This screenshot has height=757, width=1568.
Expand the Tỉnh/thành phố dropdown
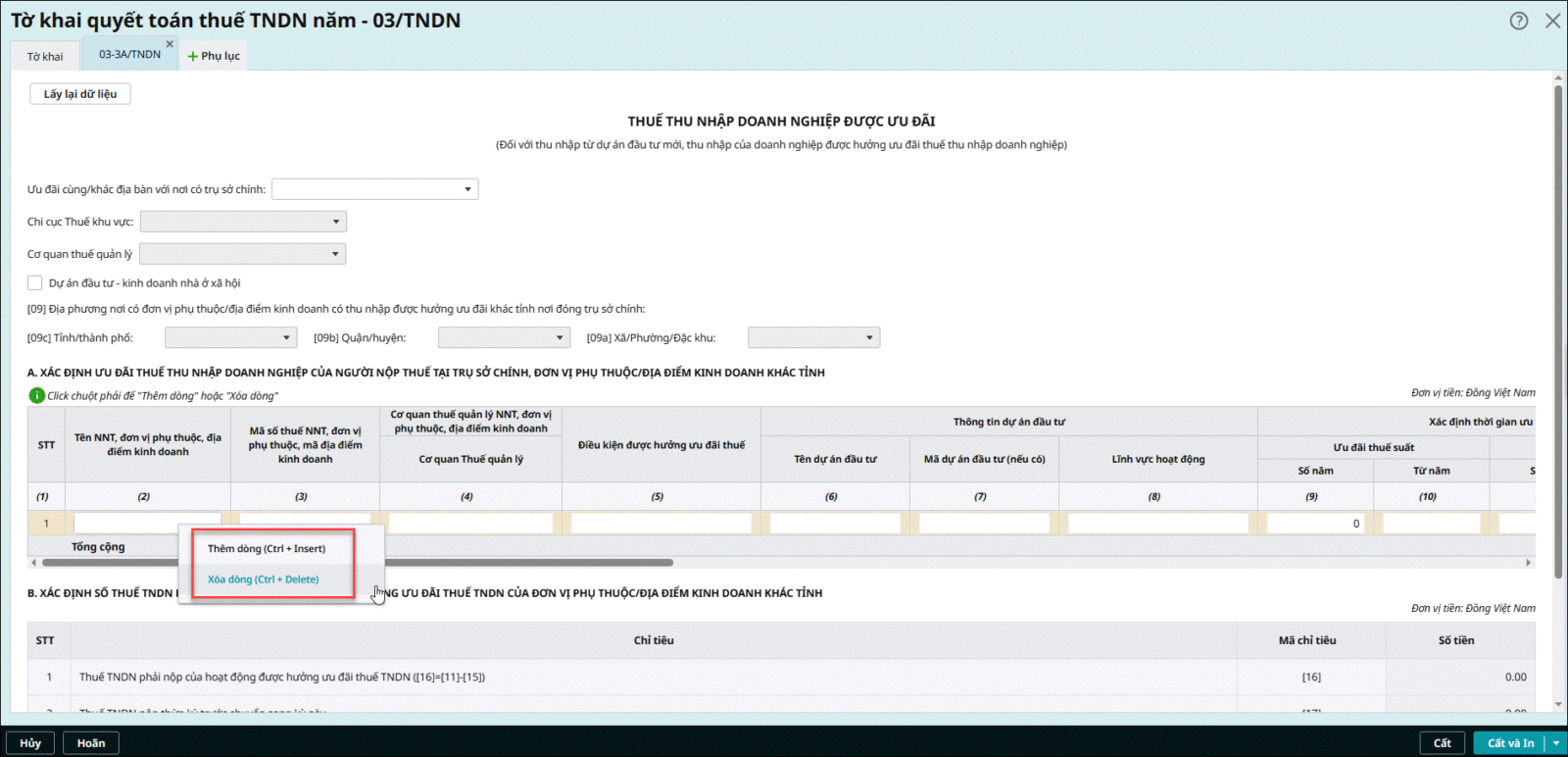pyautogui.click(x=230, y=337)
